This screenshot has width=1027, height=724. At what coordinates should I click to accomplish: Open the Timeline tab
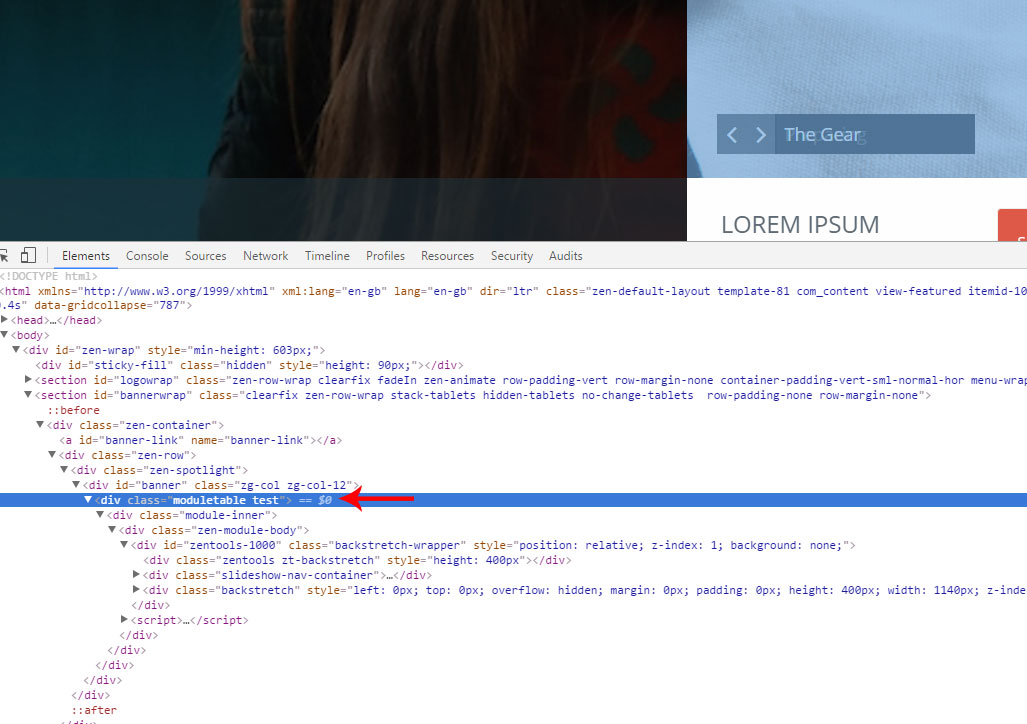click(327, 256)
